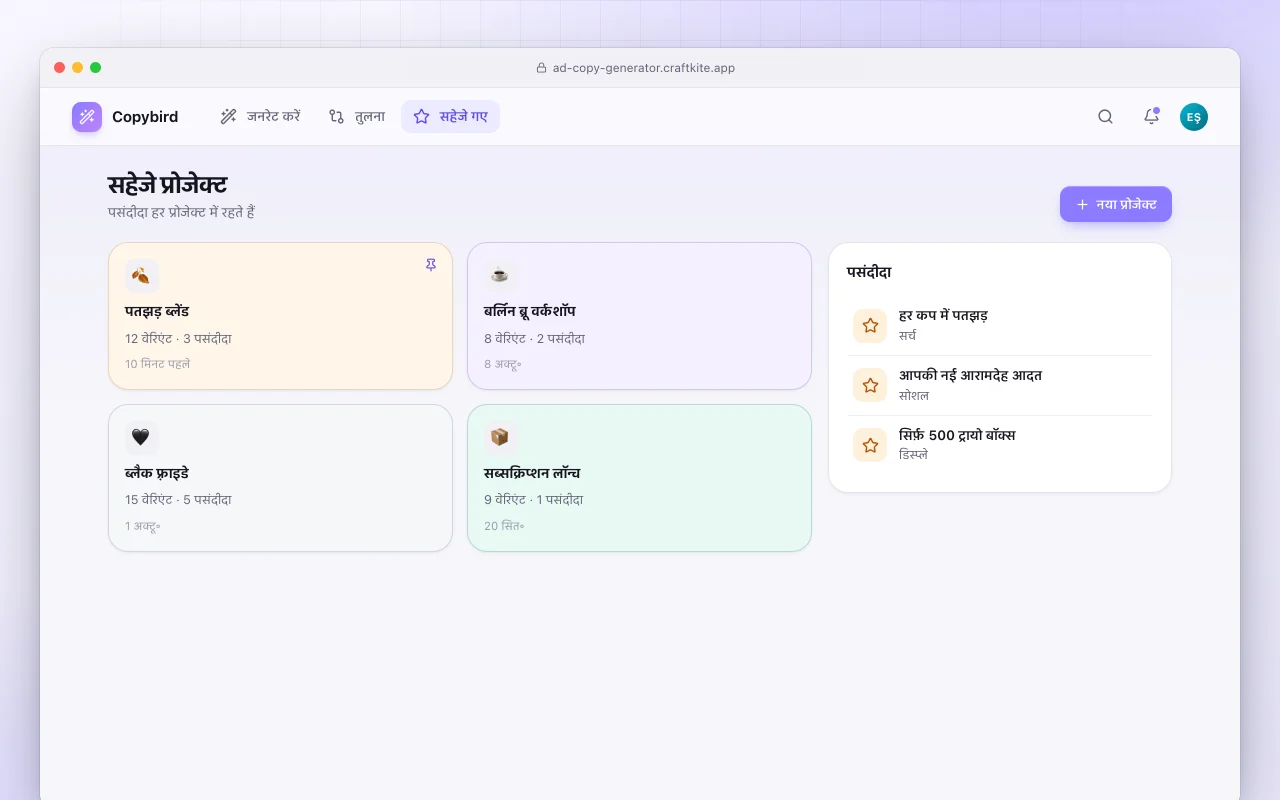Screen dimensions: 1280x800
Task: Toggle star for आपकी नई आरामदेह आदत
Action: [x=870, y=386]
